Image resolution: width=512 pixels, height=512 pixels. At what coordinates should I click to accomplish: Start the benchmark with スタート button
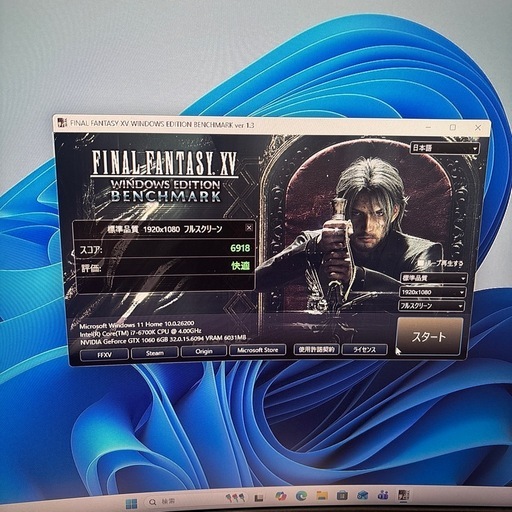click(430, 336)
